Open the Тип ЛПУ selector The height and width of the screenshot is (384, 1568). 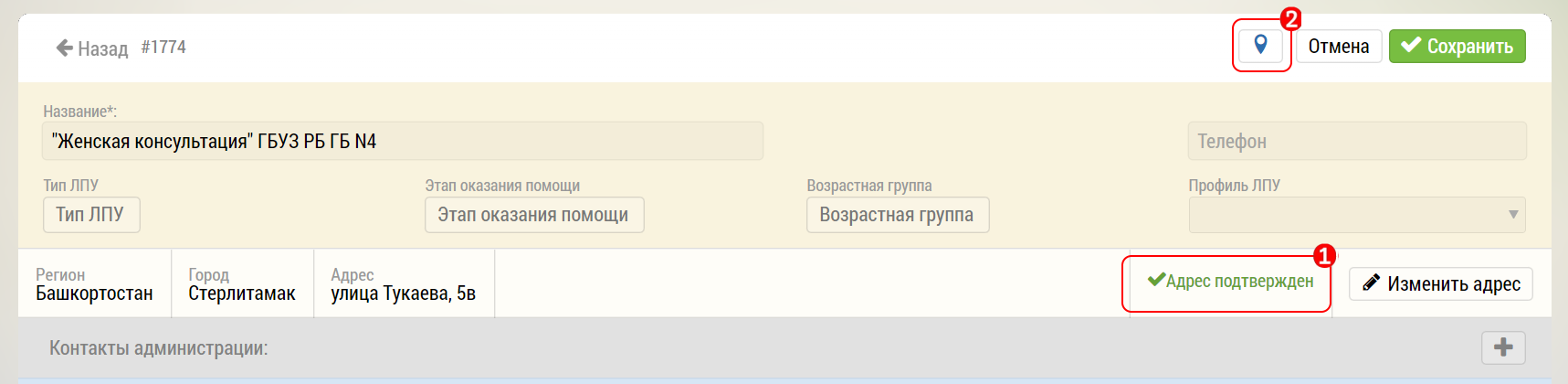(90, 215)
